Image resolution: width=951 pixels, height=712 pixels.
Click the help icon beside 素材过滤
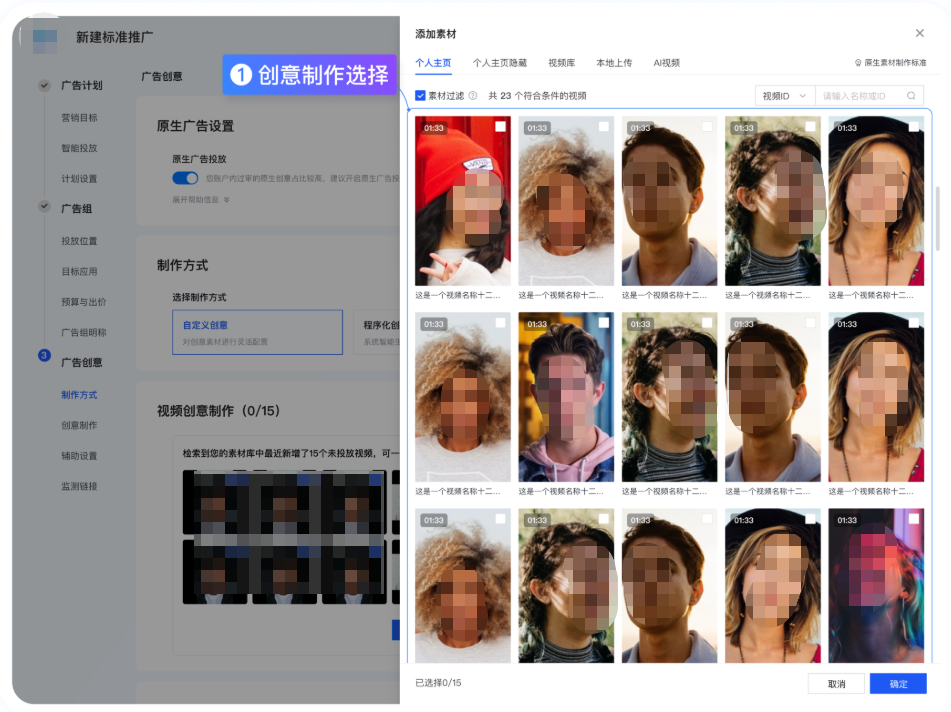[473, 96]
